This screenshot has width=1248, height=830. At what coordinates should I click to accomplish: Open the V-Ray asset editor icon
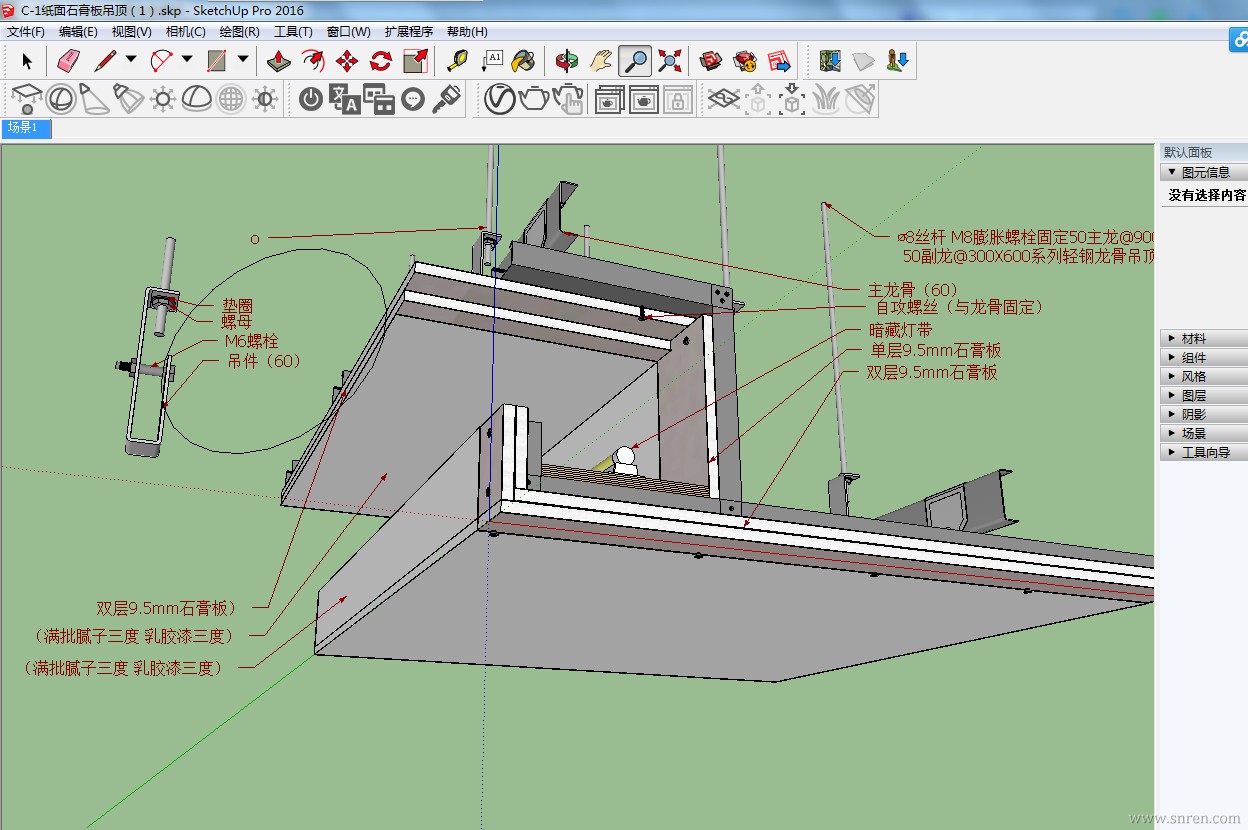(499, 99)
